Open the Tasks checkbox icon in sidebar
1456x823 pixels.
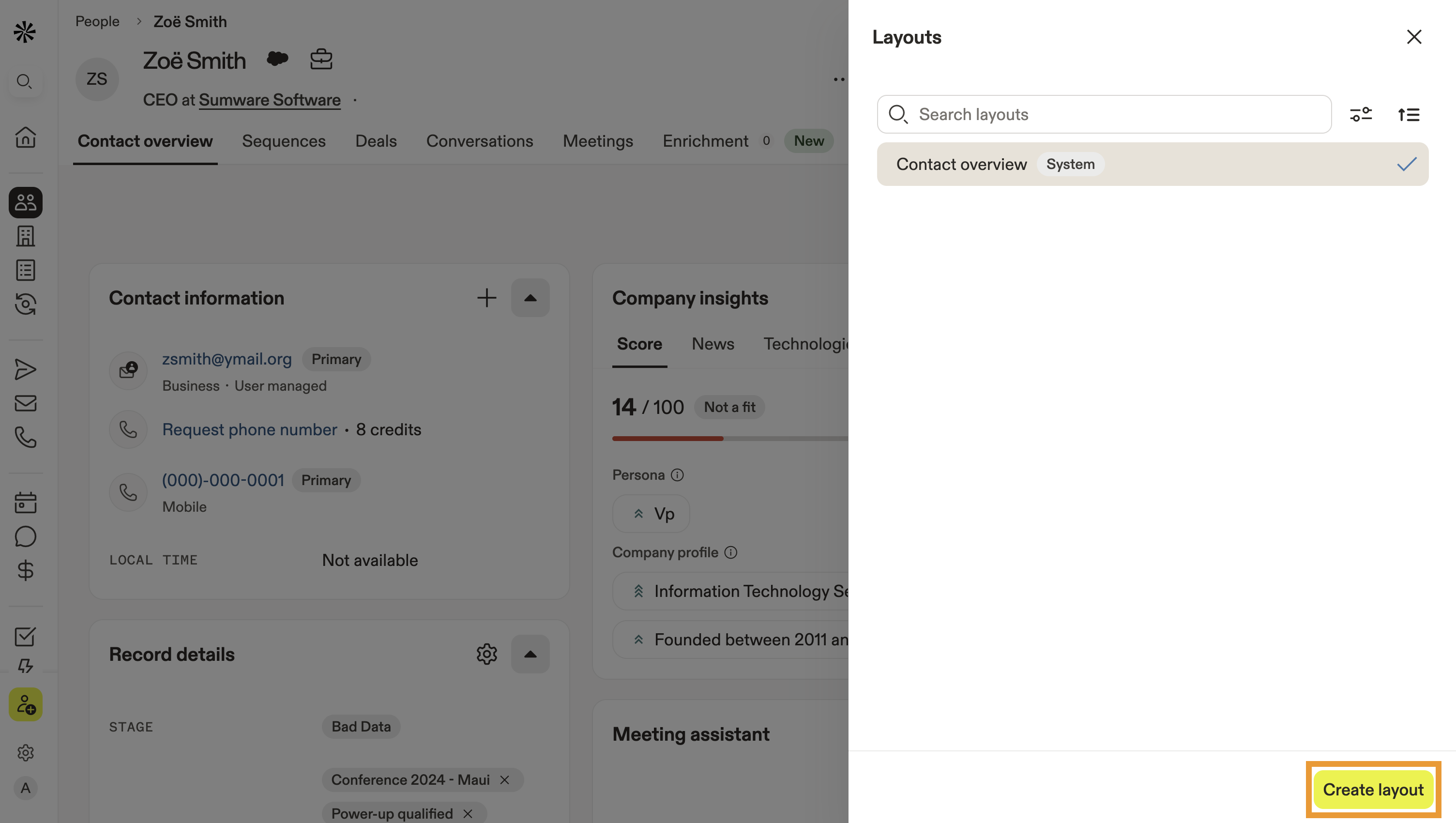[x=26, y=637]
